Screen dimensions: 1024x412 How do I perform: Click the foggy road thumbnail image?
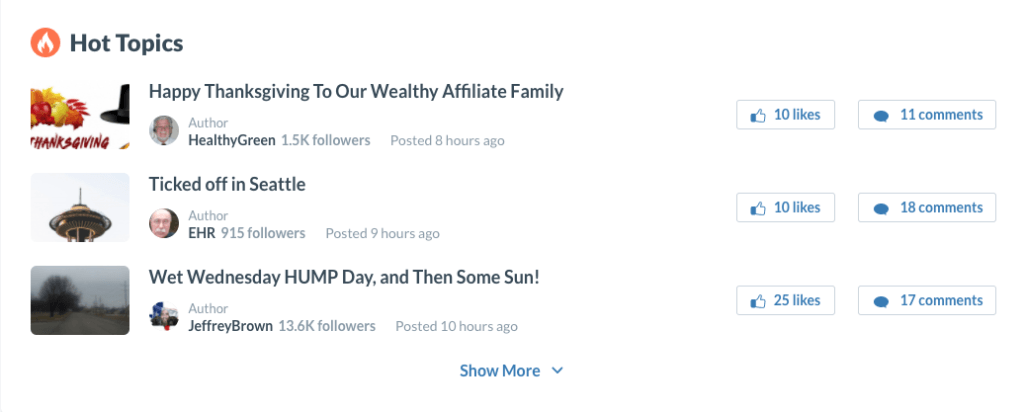(x=80, y=300)
